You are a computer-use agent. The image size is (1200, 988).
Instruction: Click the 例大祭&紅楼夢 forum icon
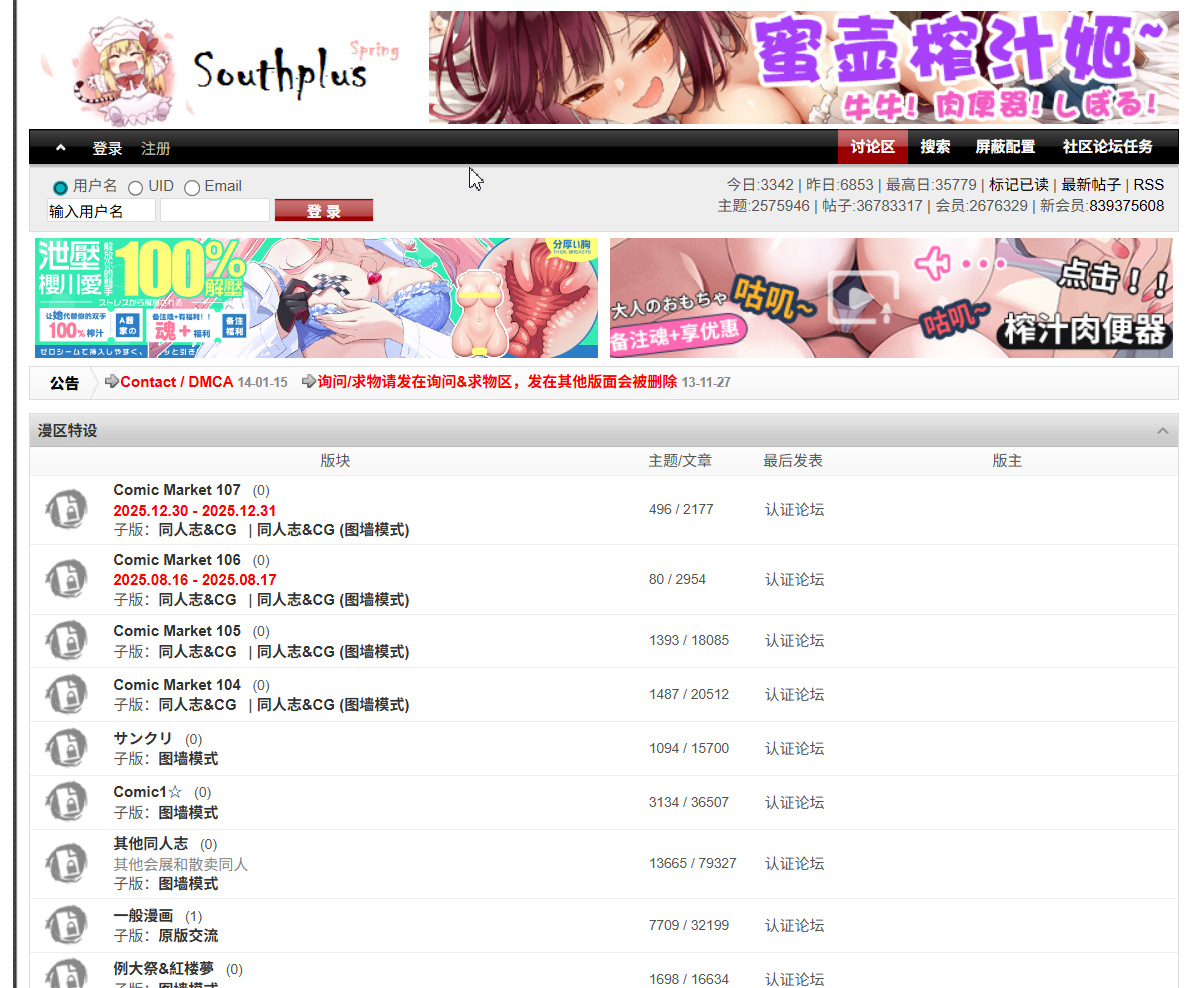[66, 975]
